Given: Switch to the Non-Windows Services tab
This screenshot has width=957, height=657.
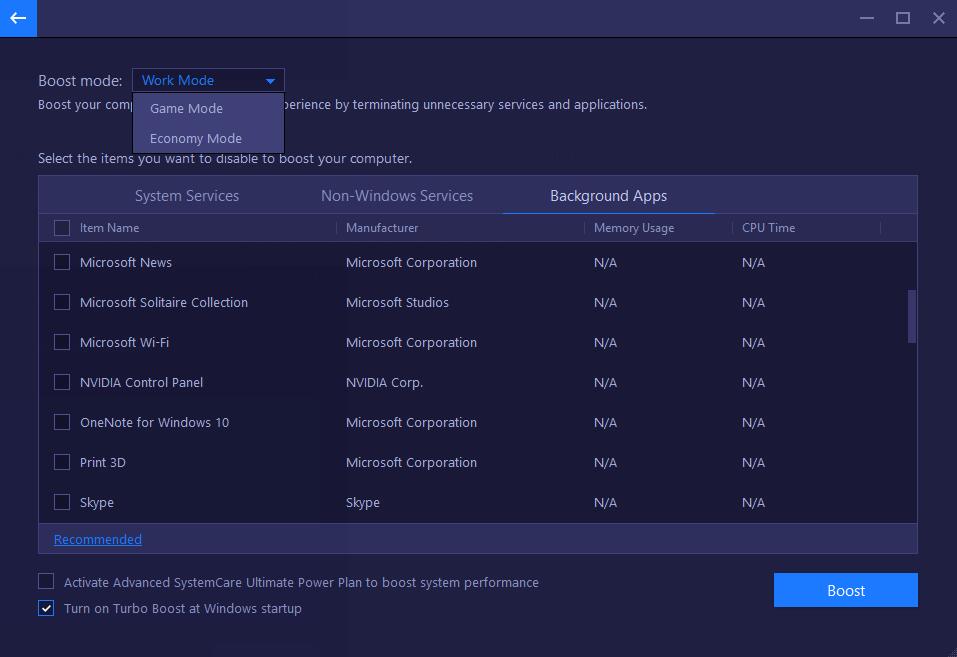Looking at the screenshot, I should [x=397, y=196].
